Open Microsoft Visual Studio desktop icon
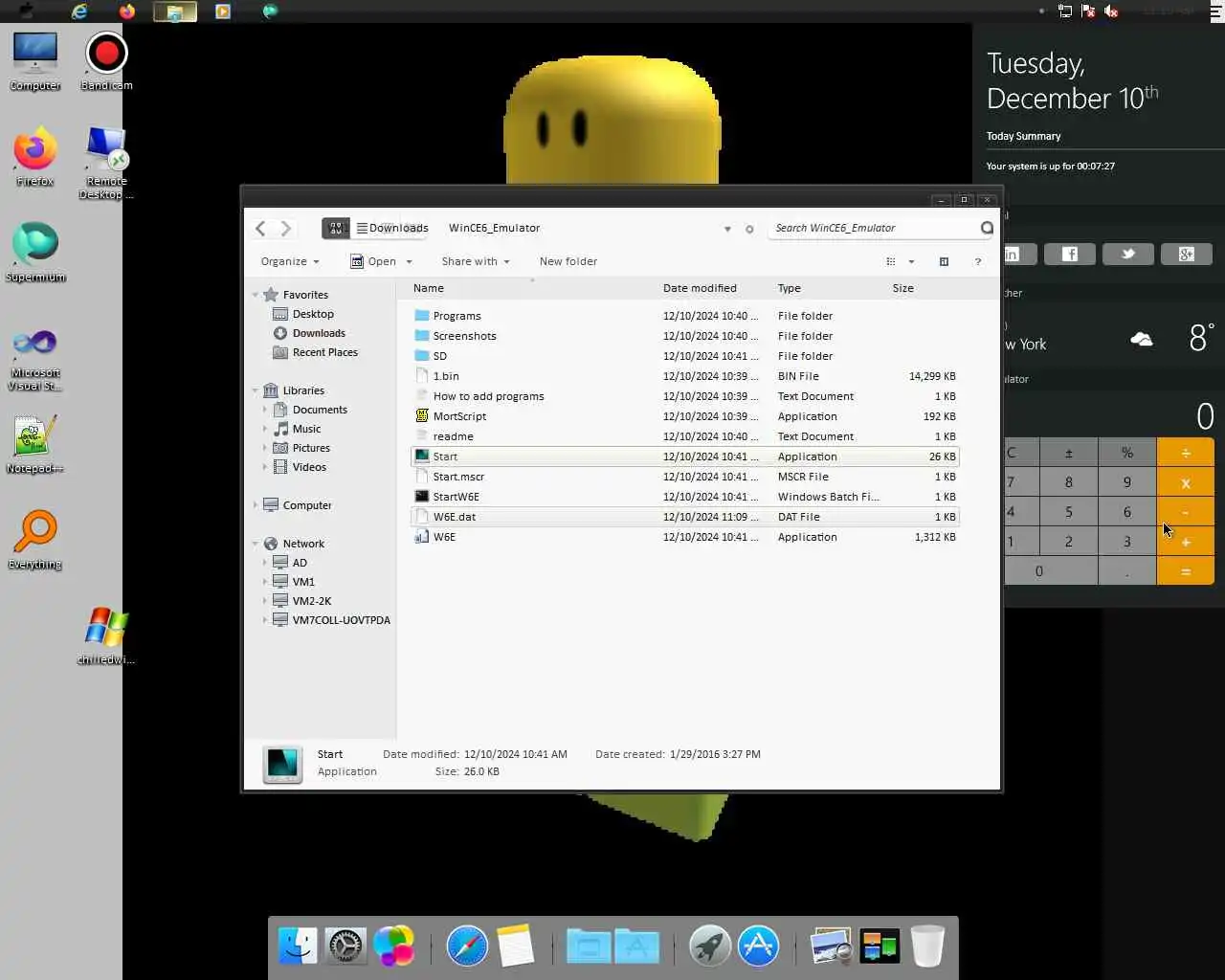 point(35,359)
